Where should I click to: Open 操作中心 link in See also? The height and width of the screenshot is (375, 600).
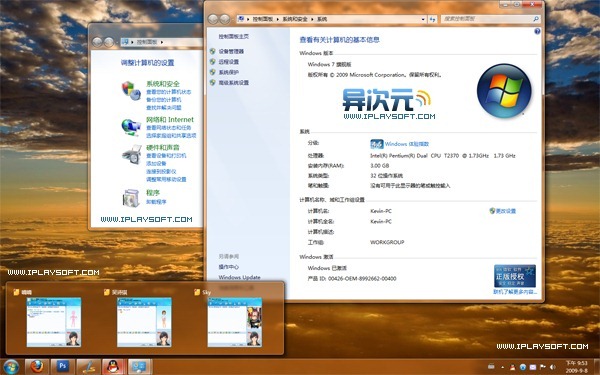(x=229, y=267)
